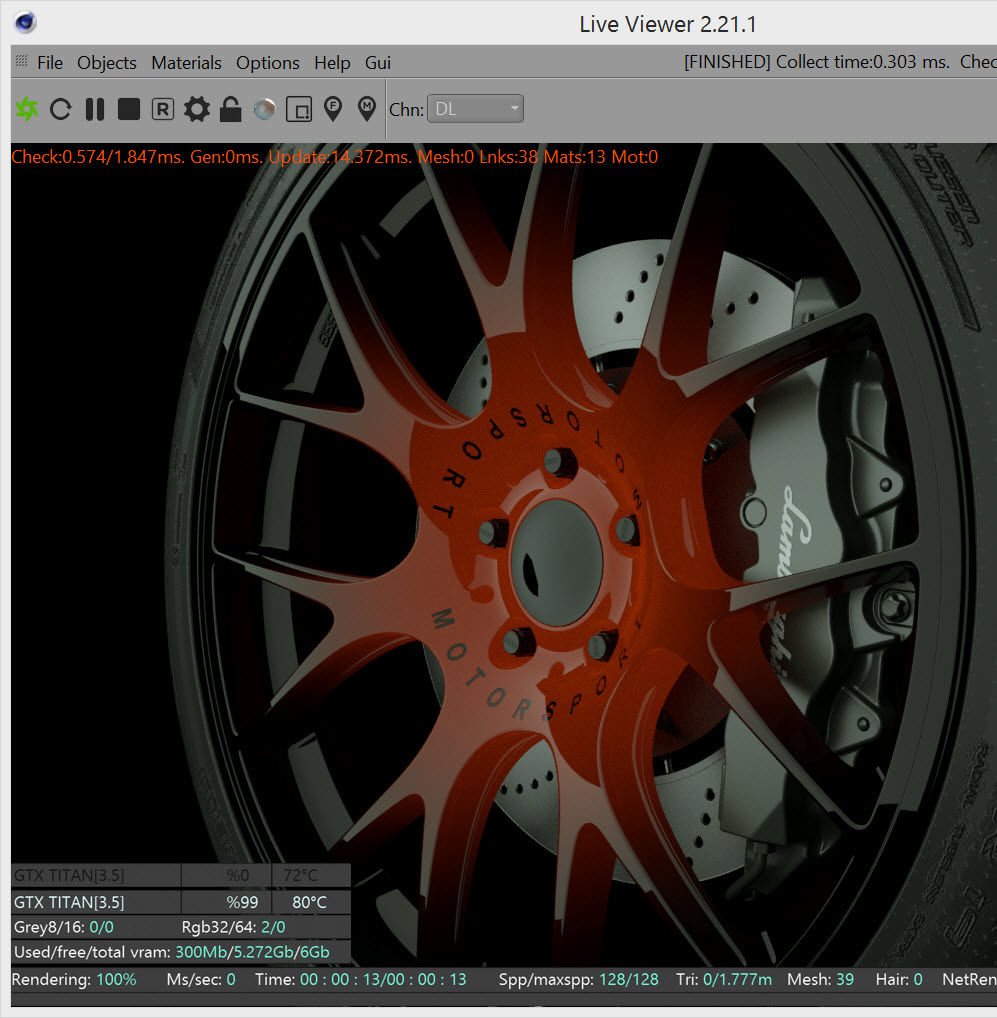Toggle clay mode sphere icon
The height and width of the screenshot is (1018, 997).
264,109
